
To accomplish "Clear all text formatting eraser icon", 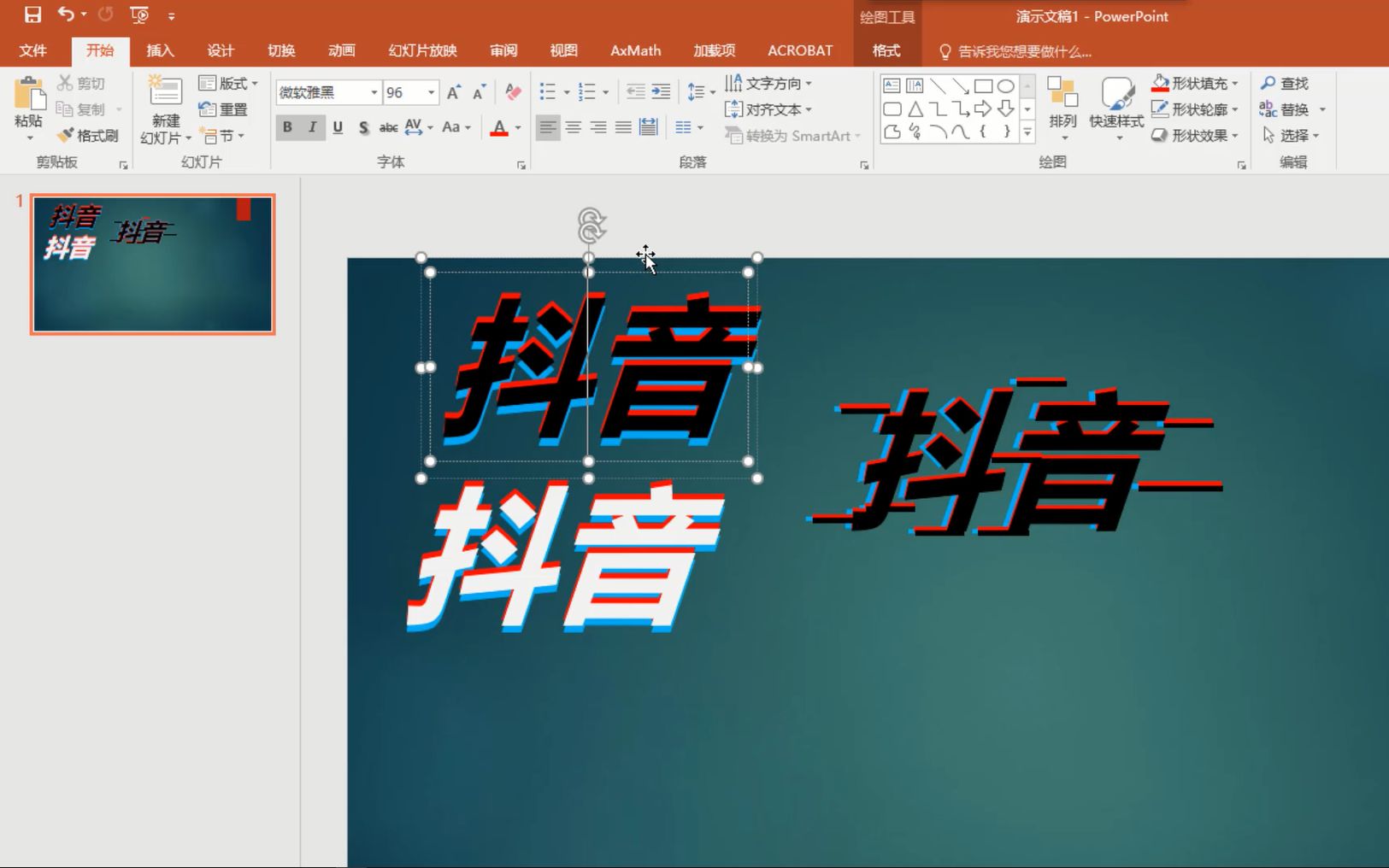I will click(513, 92).
